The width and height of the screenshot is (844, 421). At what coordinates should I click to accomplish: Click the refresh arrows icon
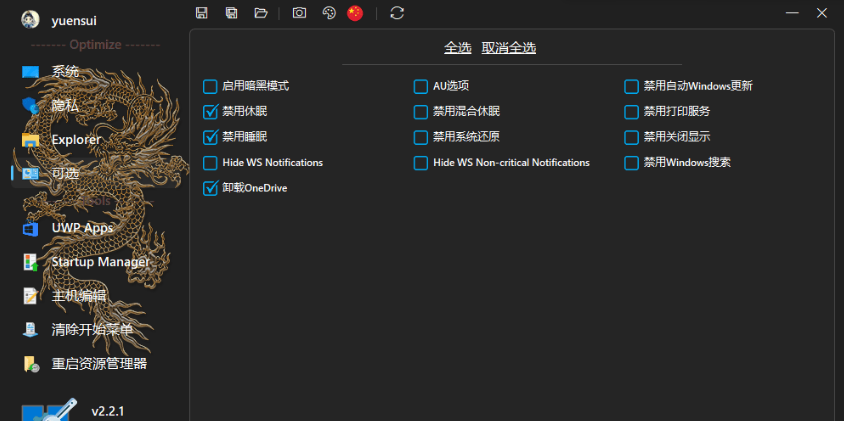coord(397,13)
